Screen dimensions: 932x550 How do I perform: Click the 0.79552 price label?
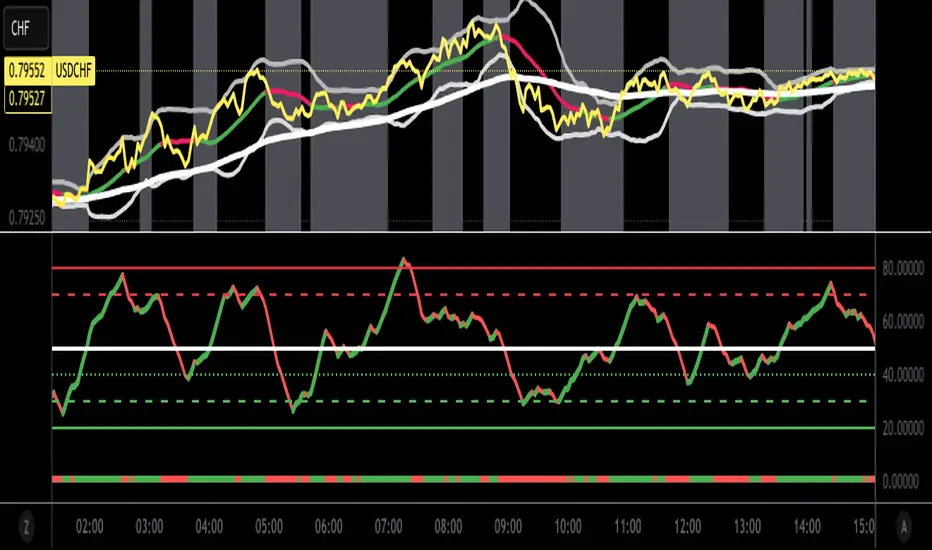coord(27,71)
